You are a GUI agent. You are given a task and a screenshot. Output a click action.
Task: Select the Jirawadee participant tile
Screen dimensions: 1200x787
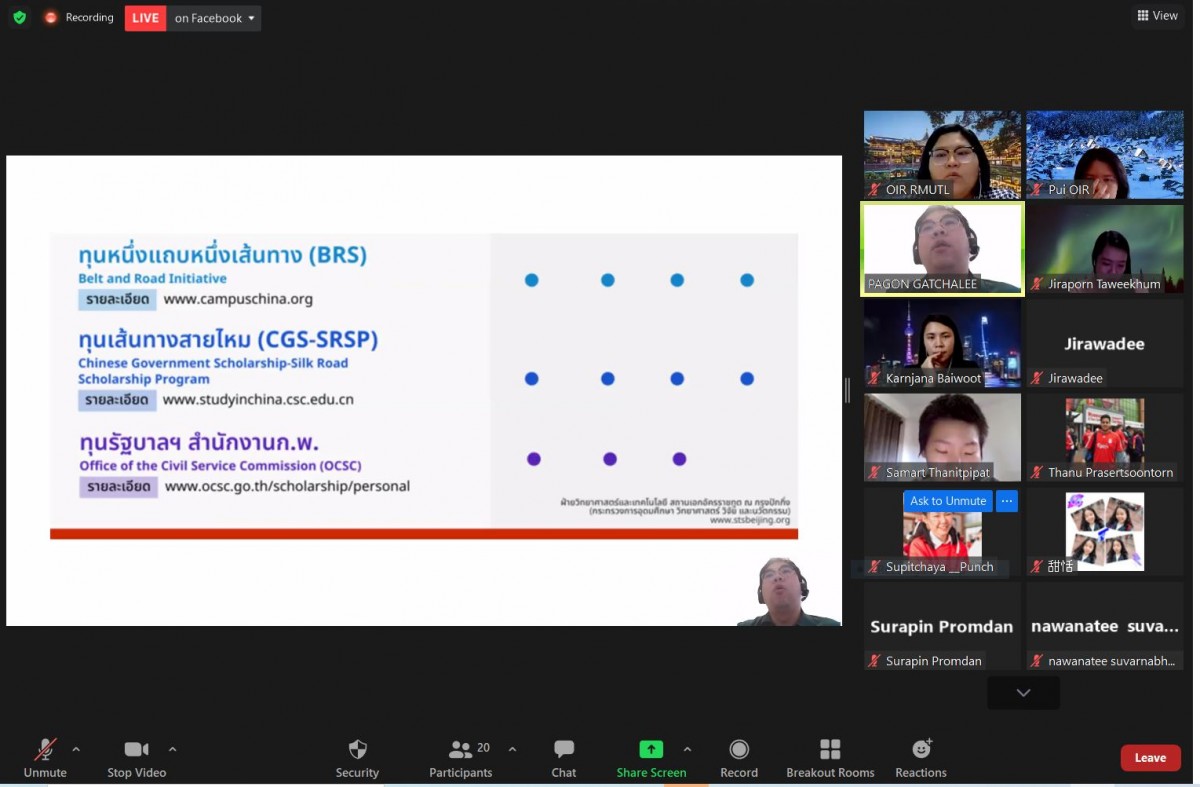tap(1104, 343)
